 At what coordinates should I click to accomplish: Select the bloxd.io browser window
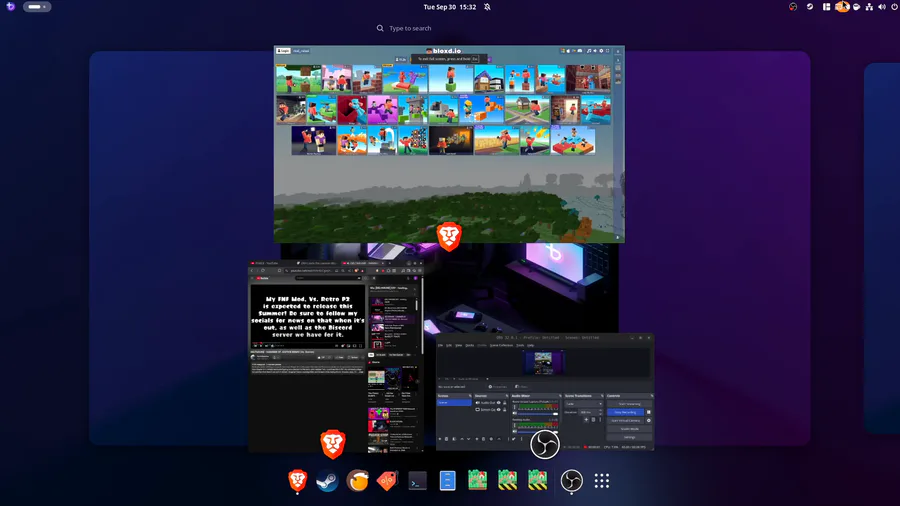click(449, 143)
